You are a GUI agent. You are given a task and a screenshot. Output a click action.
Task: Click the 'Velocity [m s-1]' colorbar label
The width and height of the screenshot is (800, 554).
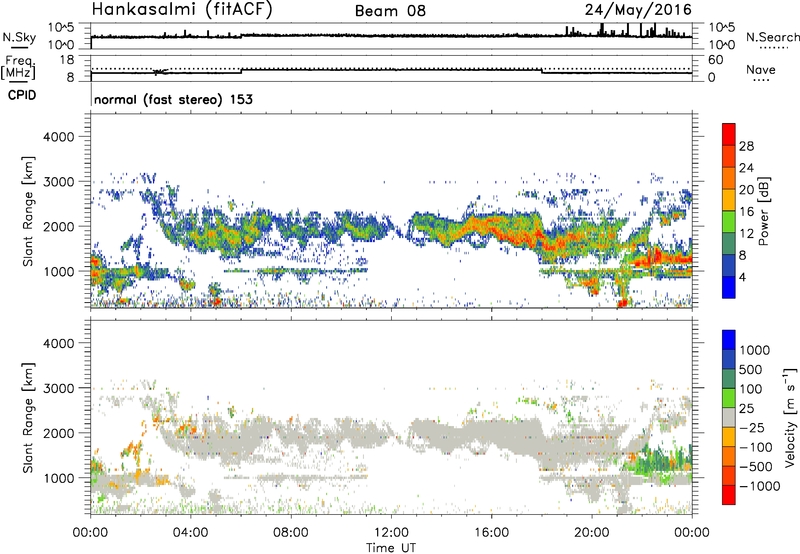coord(790,417)
